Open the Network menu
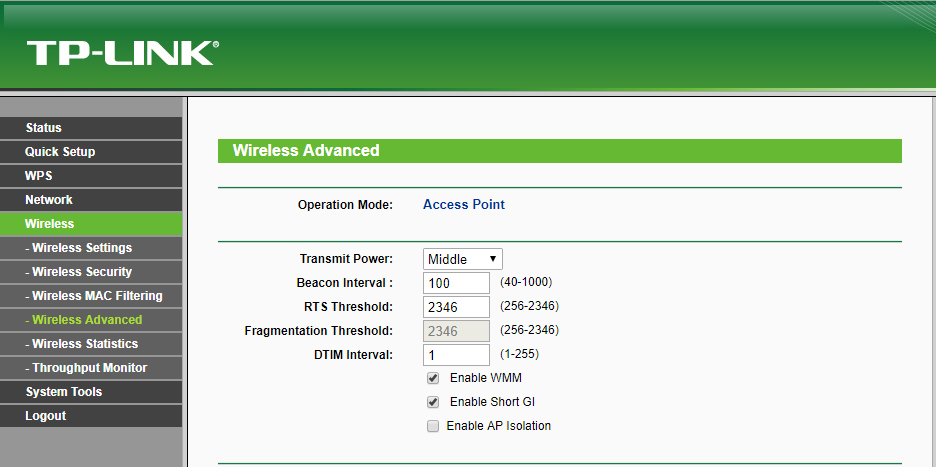This screenshot has width=936, height=467. pyautogui.click(x=91, y=199)
